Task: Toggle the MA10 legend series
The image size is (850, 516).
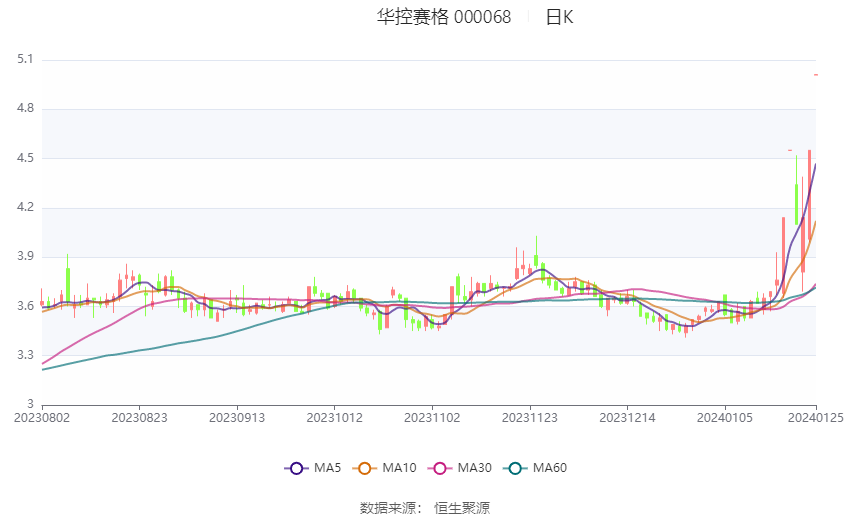Action: point(384,468)
